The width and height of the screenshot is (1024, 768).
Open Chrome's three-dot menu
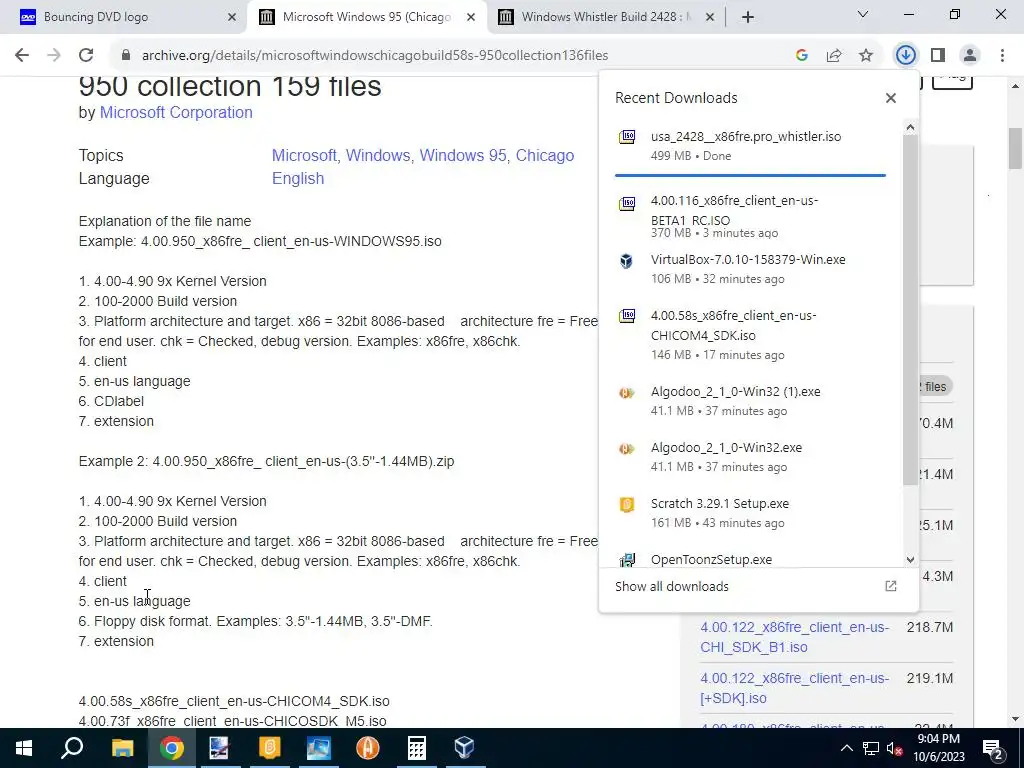[1002, 56]
